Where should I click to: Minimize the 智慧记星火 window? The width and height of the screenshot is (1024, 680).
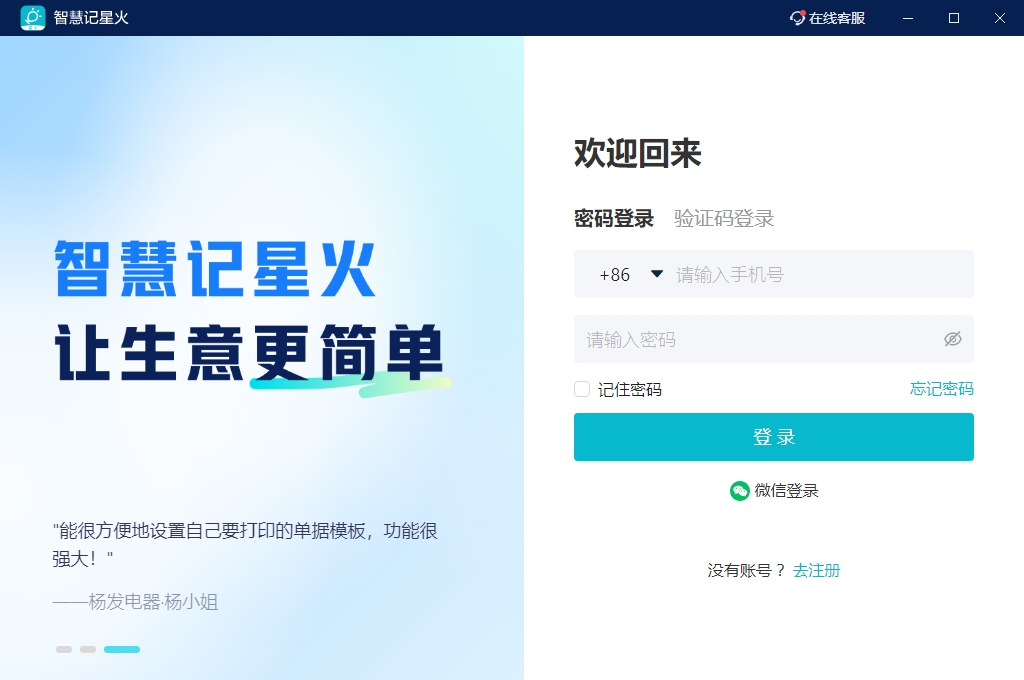point(908,18)
